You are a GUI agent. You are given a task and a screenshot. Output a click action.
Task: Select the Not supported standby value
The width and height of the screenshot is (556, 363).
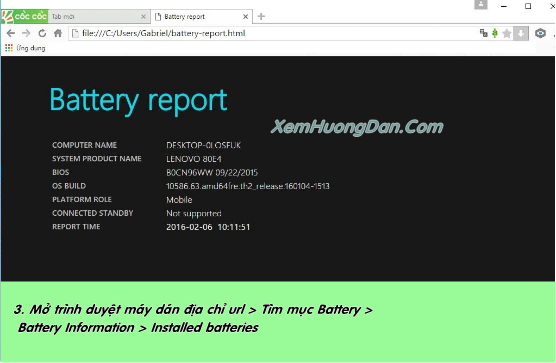pos(194,213)
